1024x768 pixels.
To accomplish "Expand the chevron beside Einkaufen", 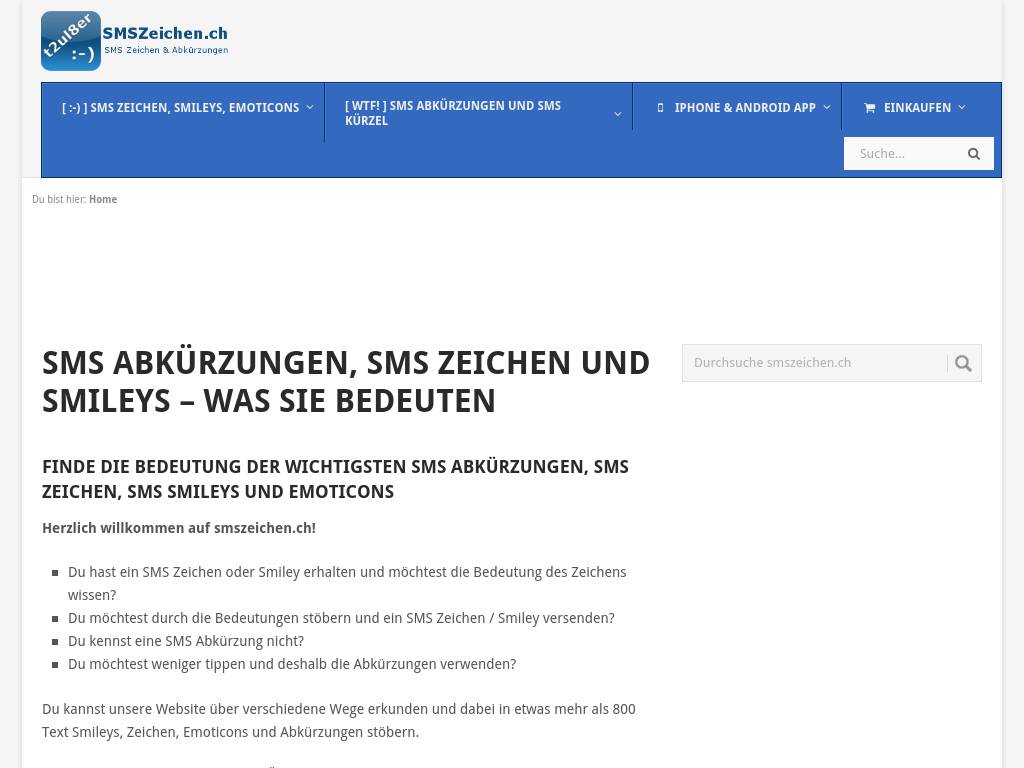I will coord(962,107).
